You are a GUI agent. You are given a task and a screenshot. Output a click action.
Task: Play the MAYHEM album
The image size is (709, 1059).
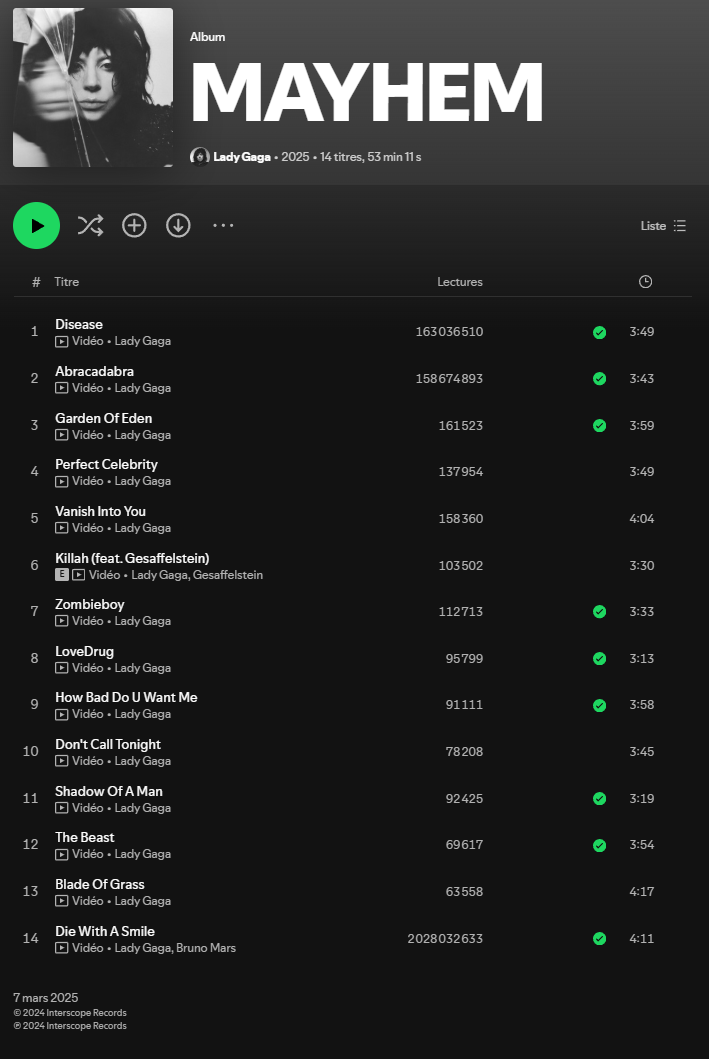tap(36, 226)
